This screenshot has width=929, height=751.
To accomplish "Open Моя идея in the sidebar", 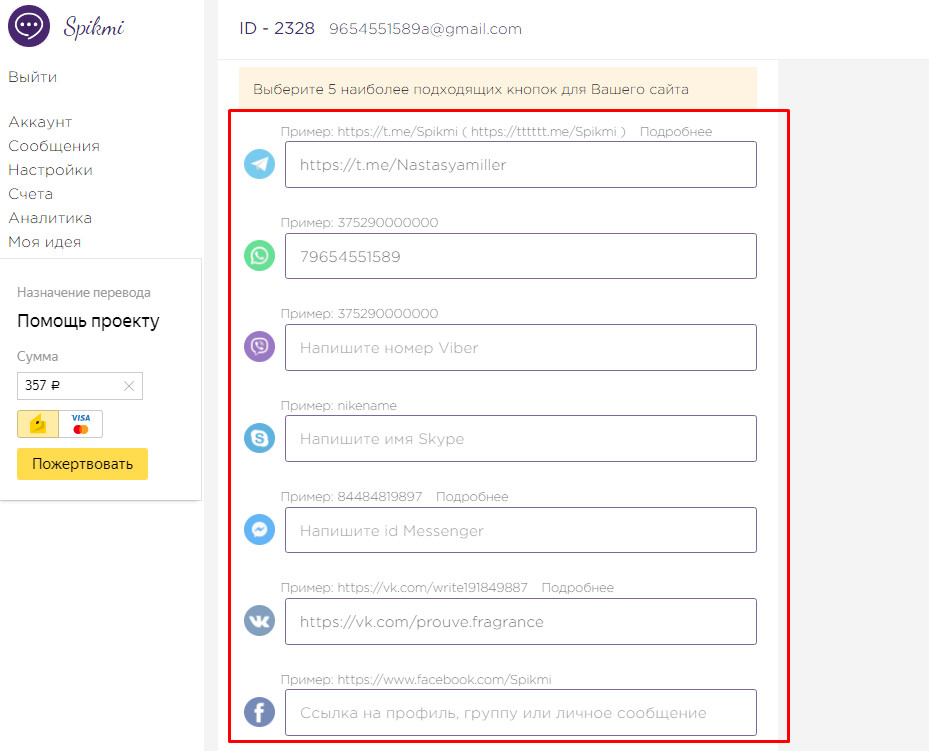I will pos(45,242).
